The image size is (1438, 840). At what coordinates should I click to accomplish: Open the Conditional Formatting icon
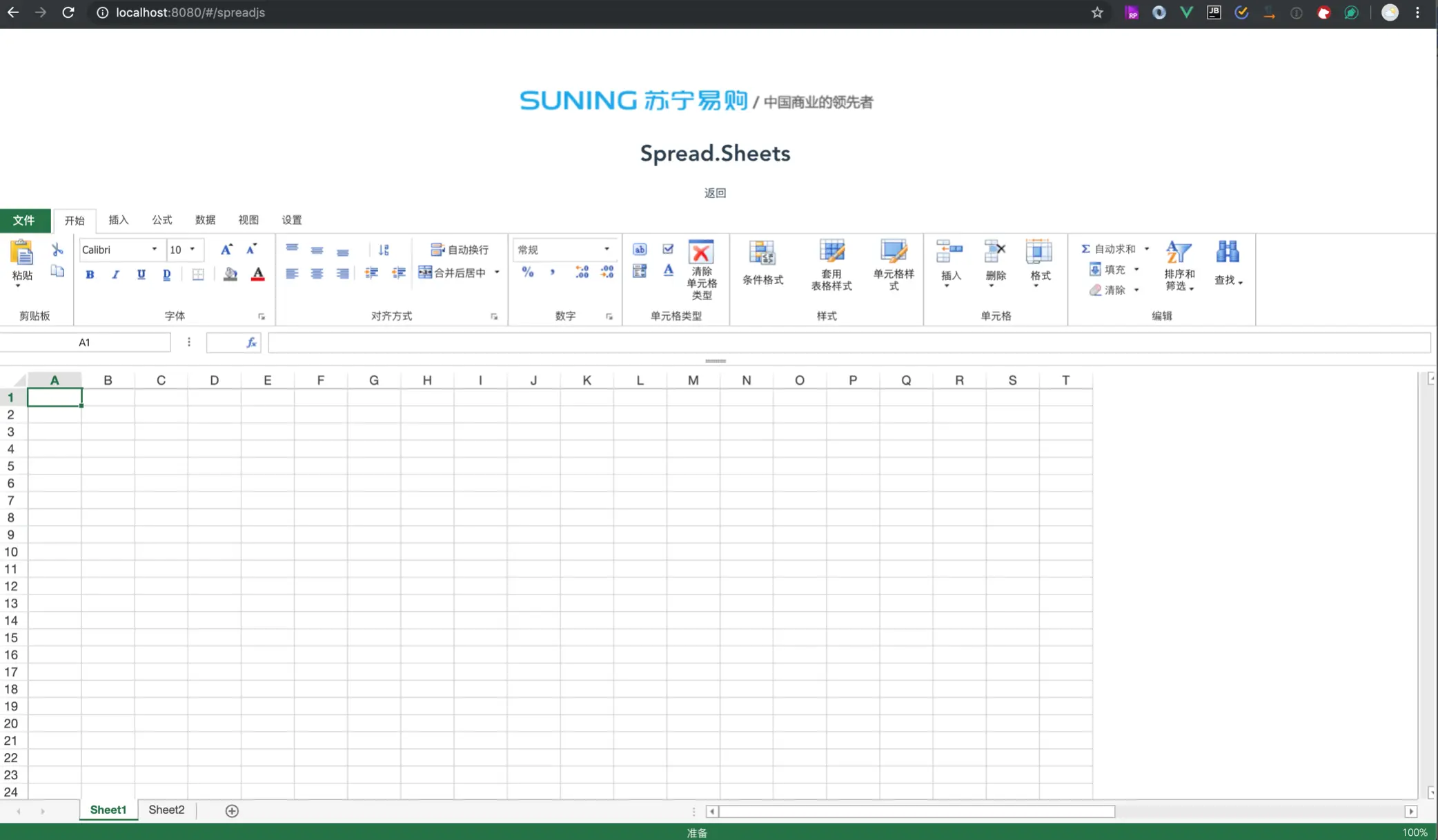762,254
